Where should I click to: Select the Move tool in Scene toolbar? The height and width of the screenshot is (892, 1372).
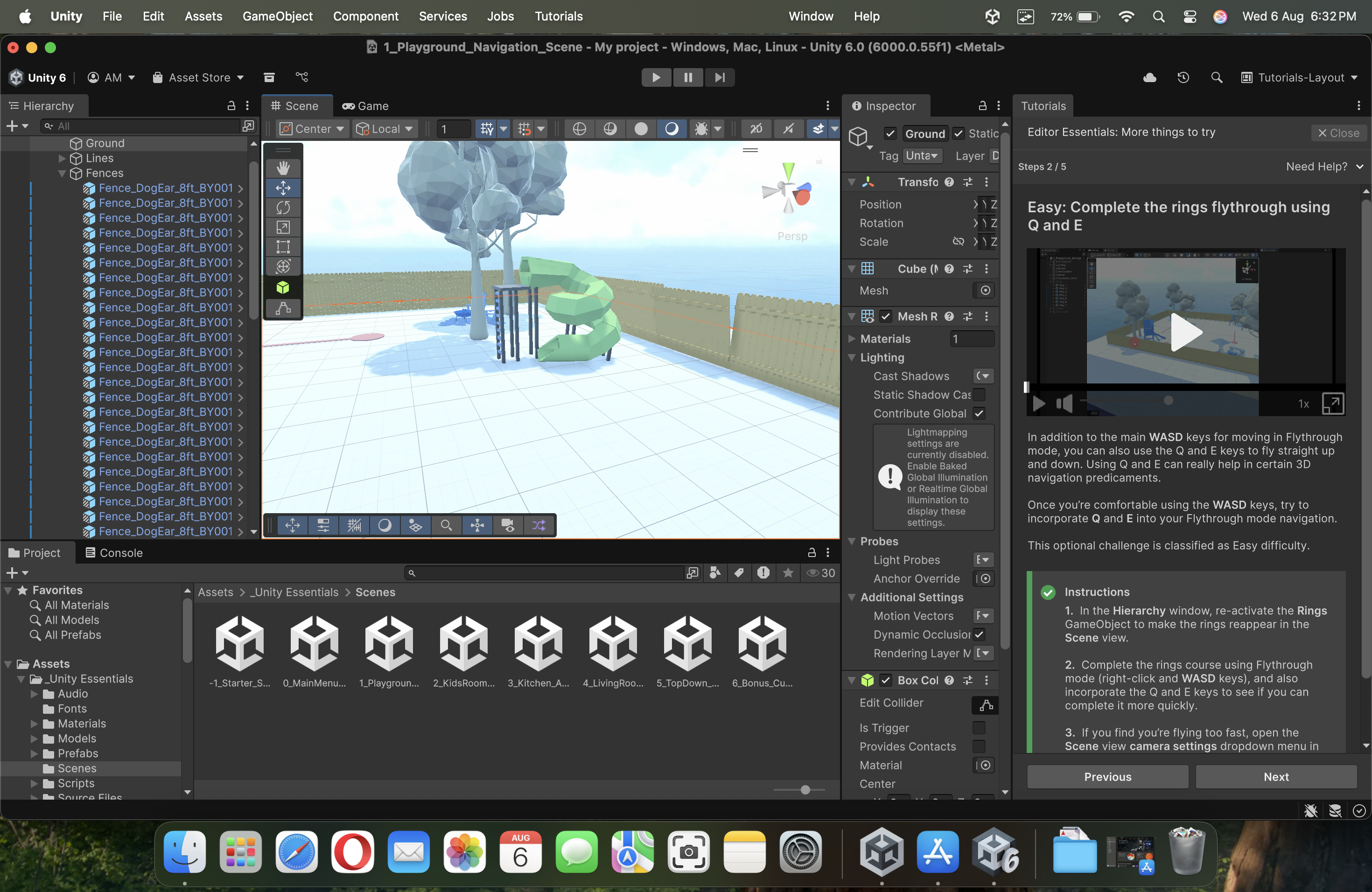click(282, 188)
